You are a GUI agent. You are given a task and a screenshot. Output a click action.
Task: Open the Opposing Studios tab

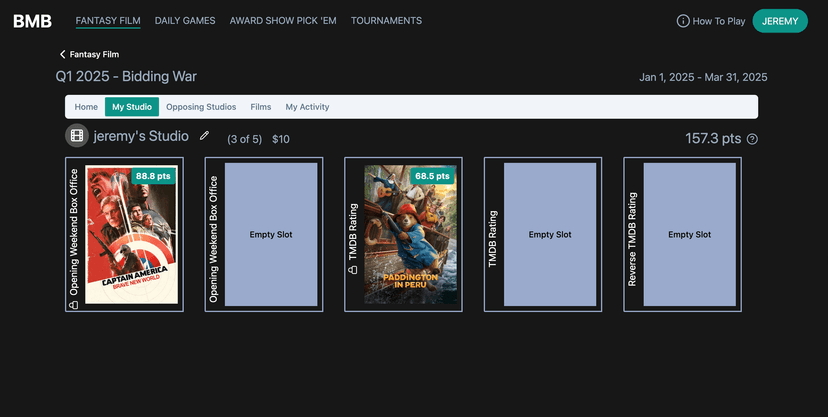(201, 107)
